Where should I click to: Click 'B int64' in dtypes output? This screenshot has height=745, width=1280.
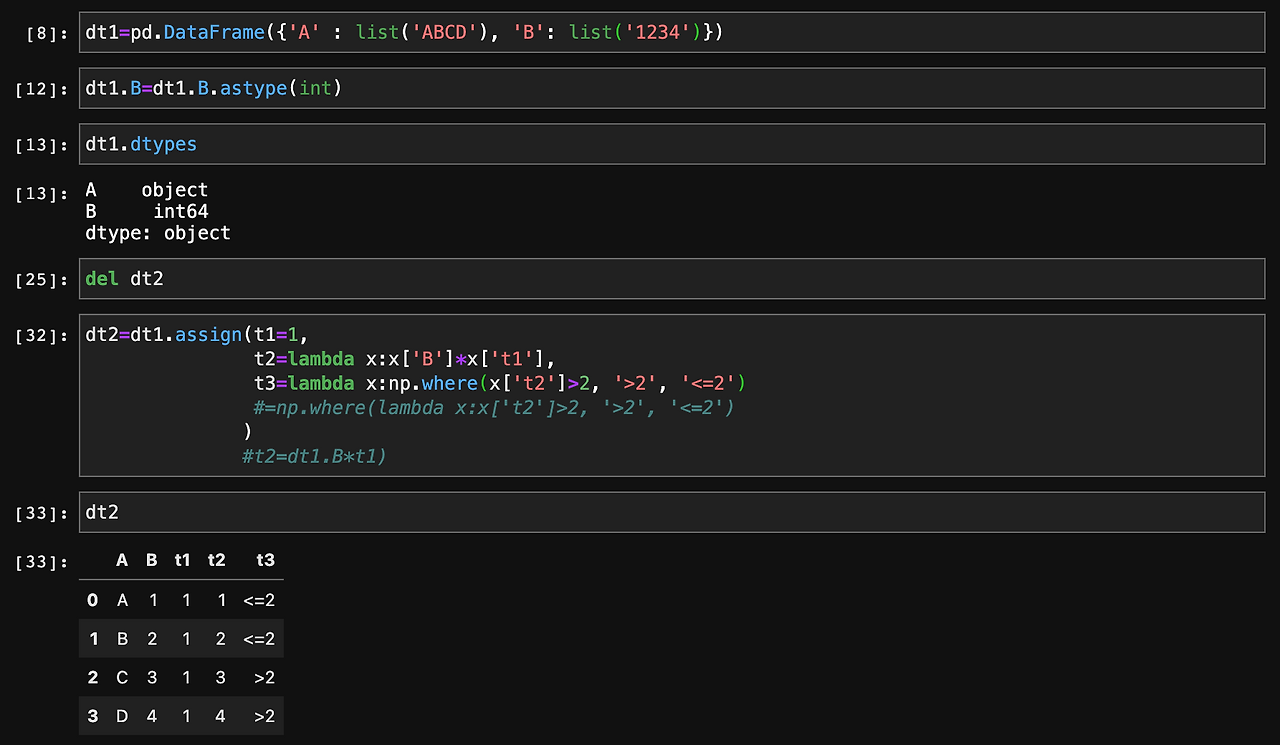(147, 211)
